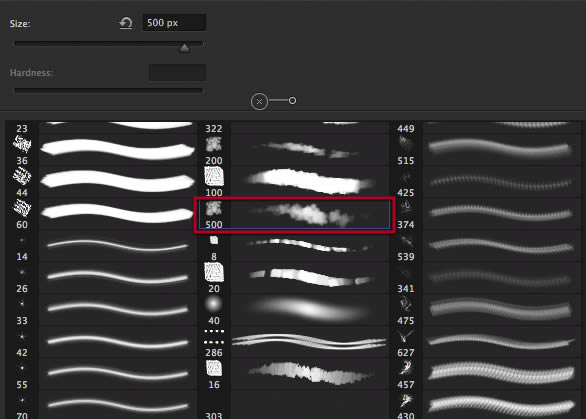Click the brush size label 322
Screen dimensions: 586x419
tap(214, 129)
